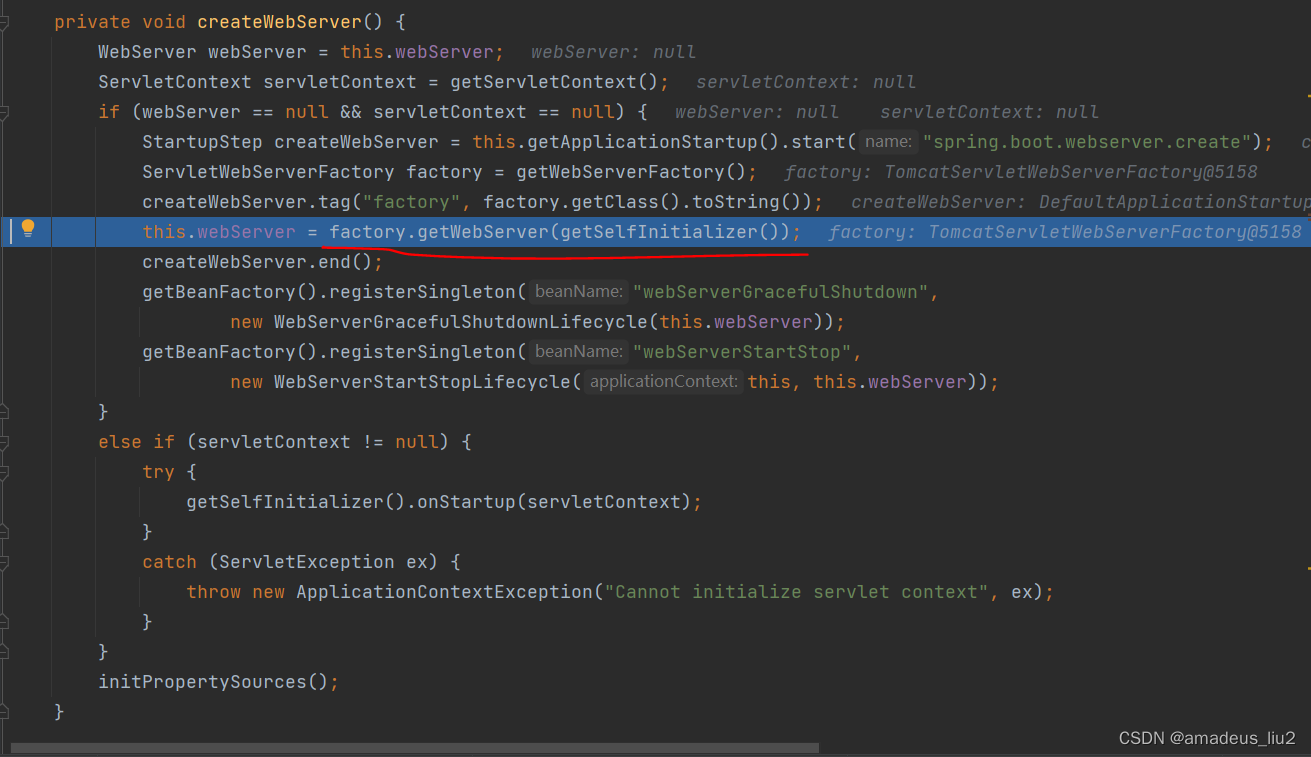Click 'servletContext != null' condition
The image size is (1311, 757).
[x=318, y=442]
